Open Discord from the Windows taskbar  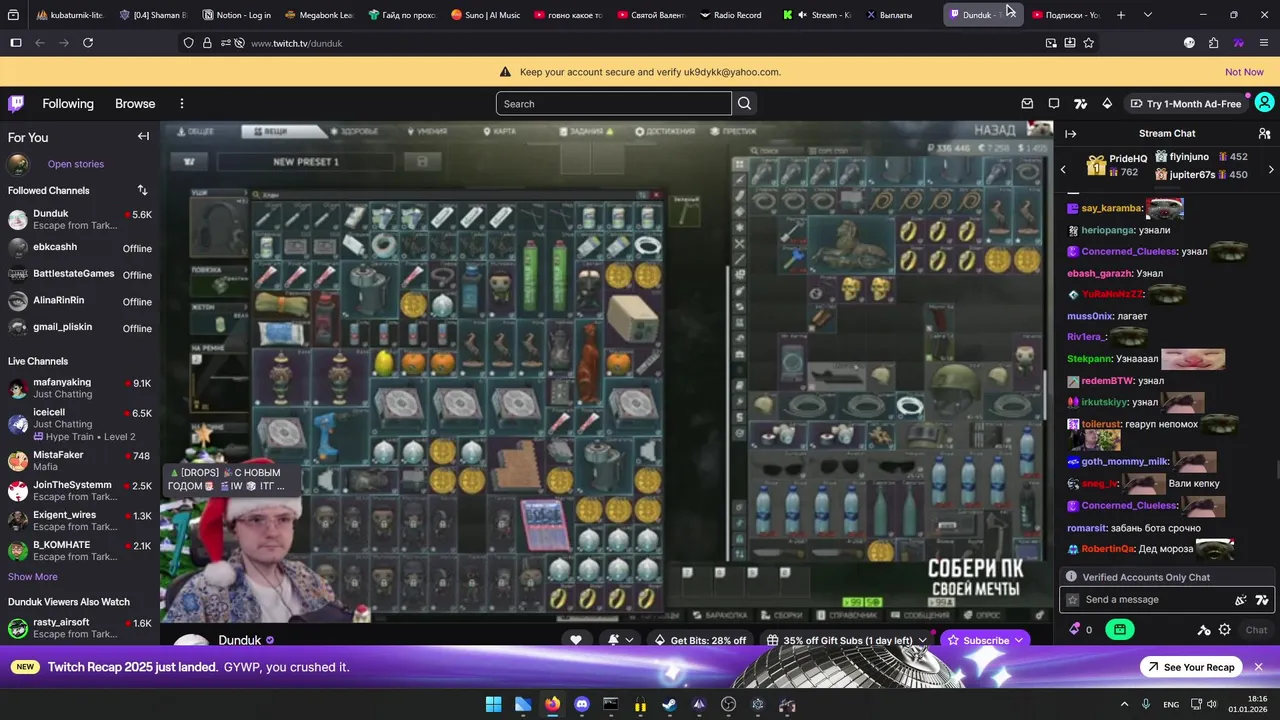(x=582, y=705)
